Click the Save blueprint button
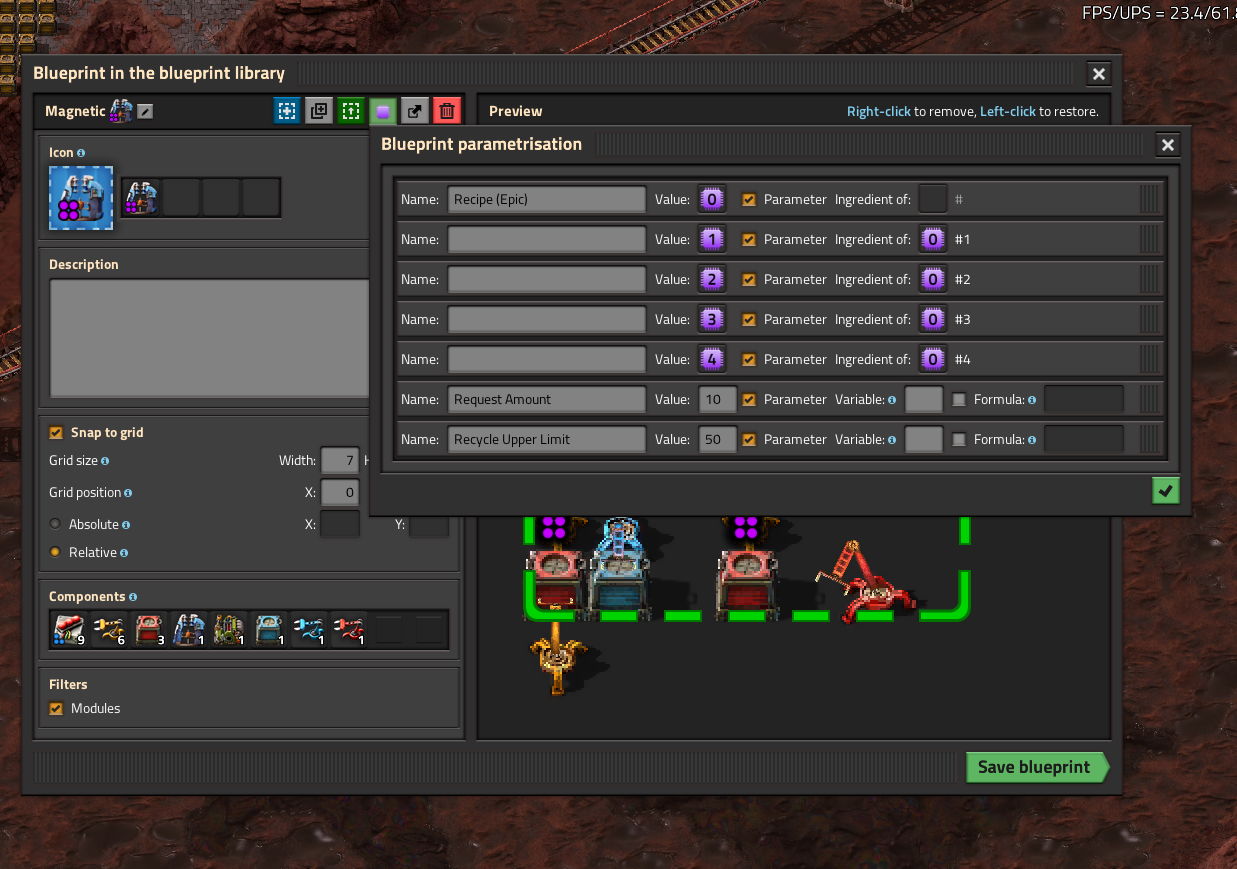The width and height of the screenshot is (1237, 869). 1037,767
